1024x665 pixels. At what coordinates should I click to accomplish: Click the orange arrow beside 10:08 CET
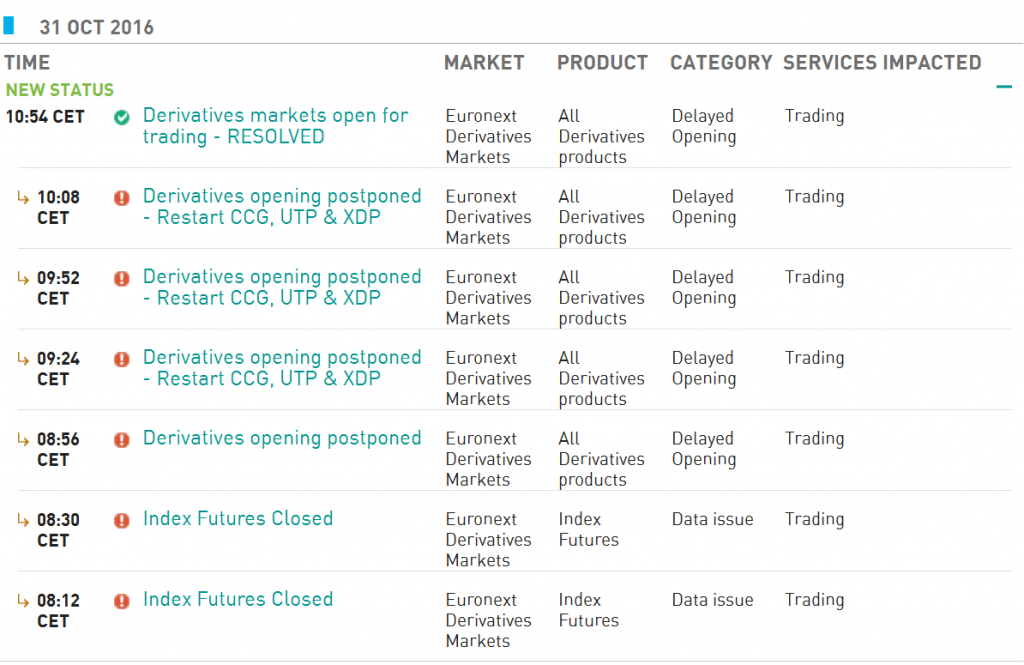pos(24,197)
